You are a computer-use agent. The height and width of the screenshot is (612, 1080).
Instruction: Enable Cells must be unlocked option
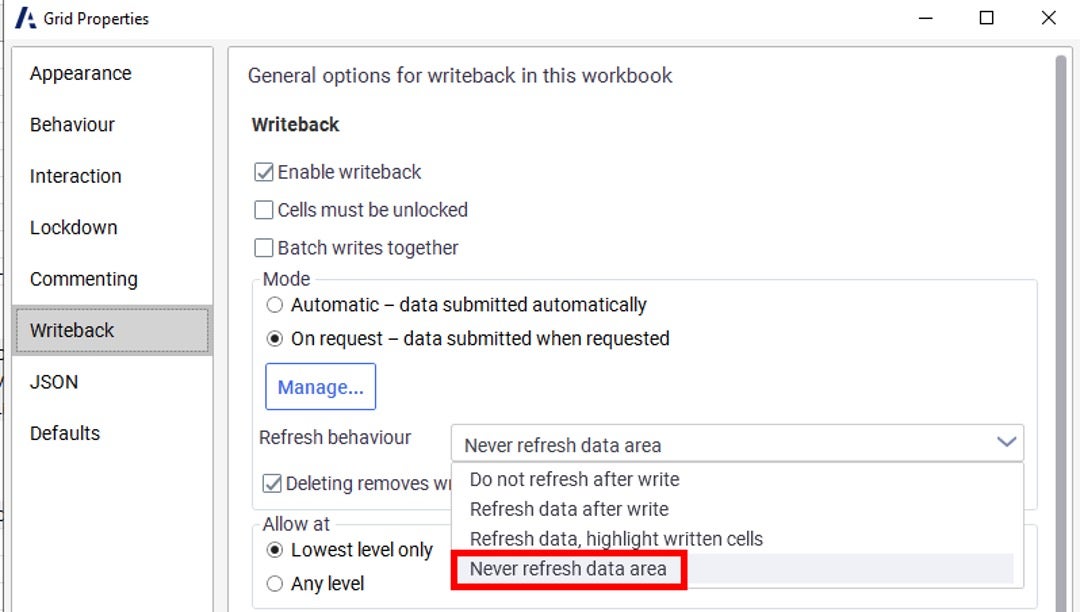coord(264,210)
